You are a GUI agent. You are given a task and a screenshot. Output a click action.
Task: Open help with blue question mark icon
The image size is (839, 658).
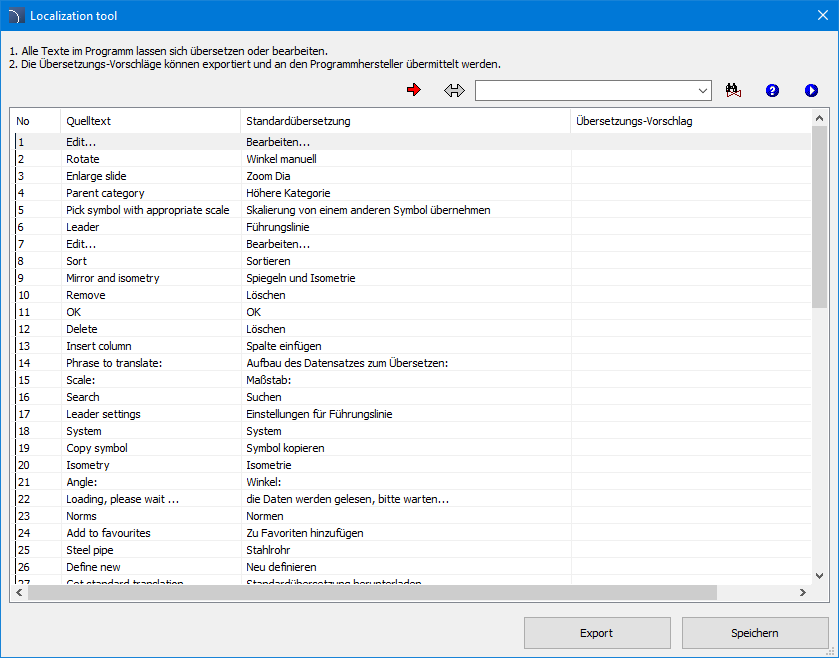(772, 91)
